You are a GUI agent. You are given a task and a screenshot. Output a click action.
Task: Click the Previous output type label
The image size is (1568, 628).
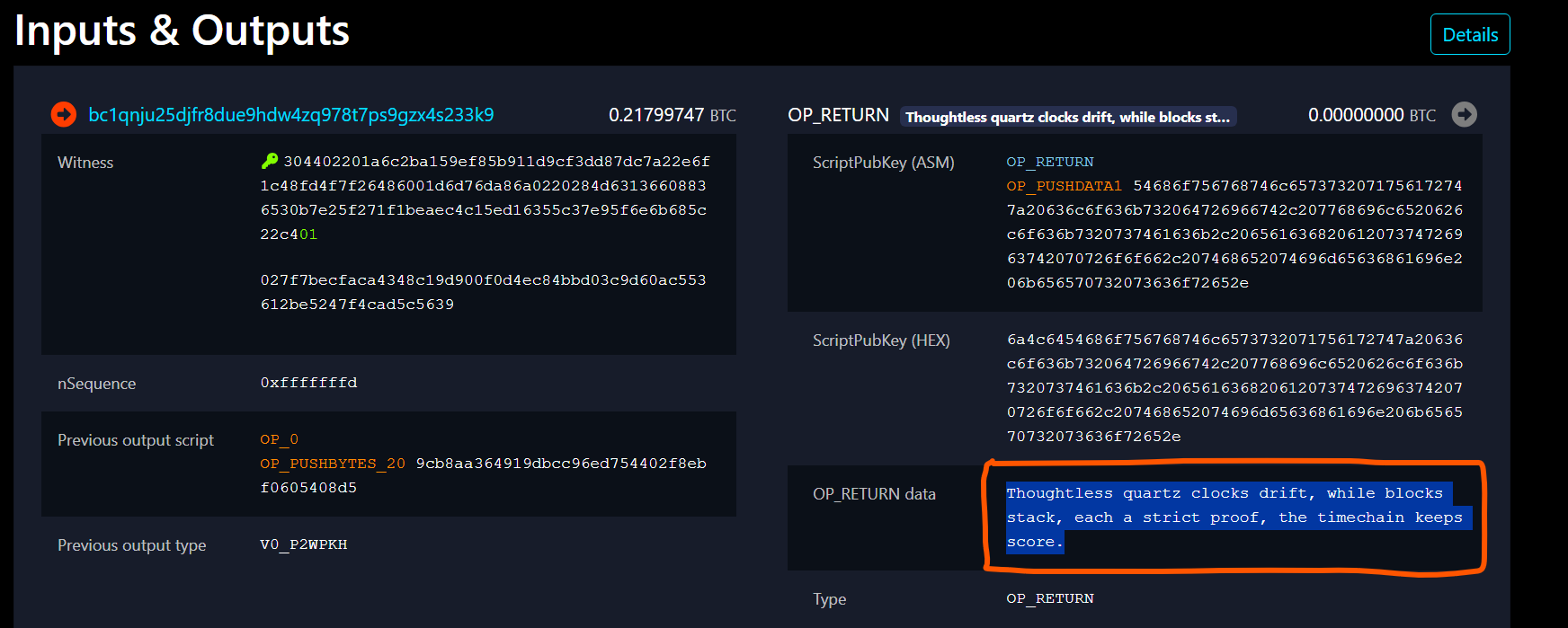tap(132, 545)
